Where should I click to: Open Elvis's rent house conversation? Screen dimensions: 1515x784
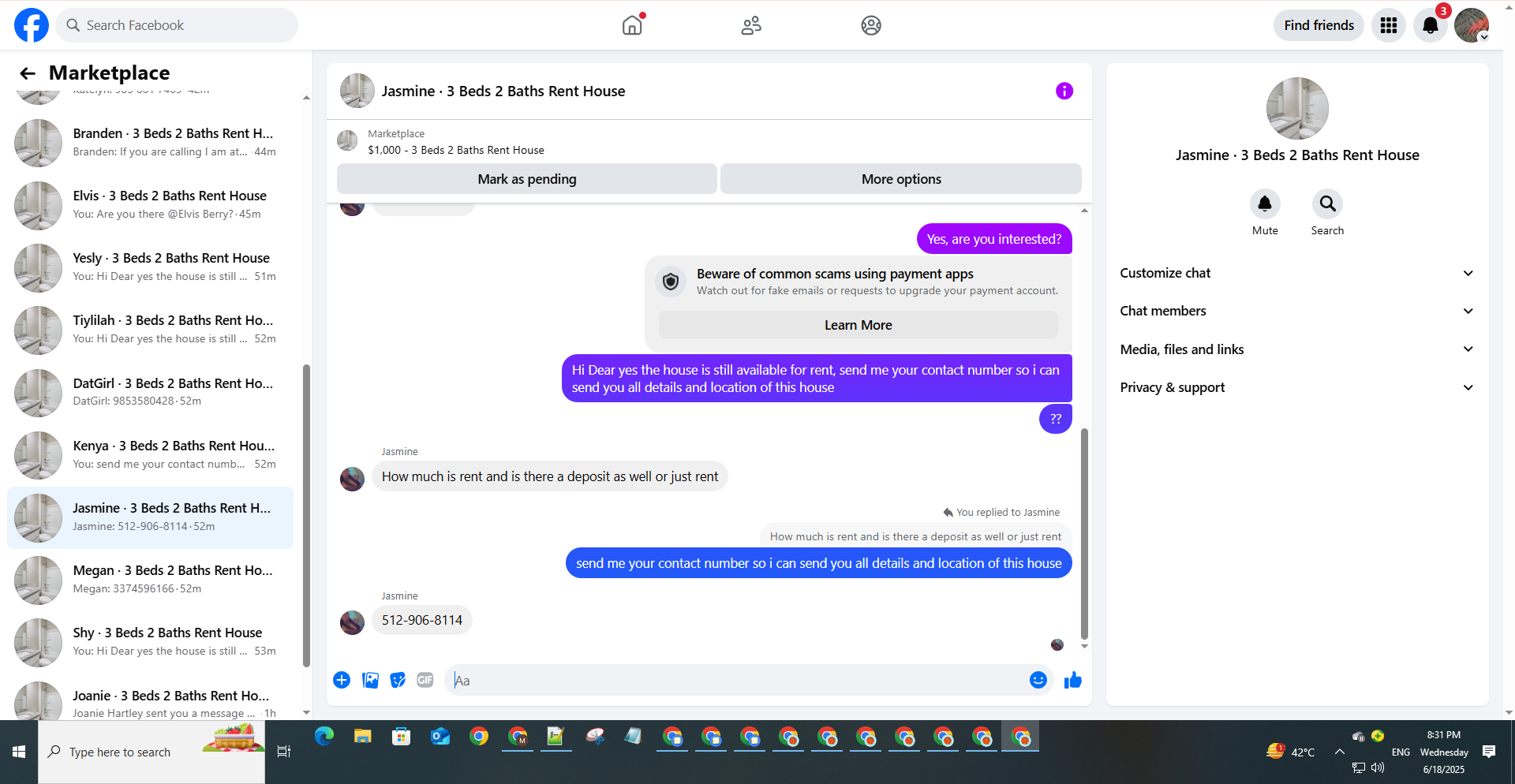pyautogui.click(x=150, y=204)
